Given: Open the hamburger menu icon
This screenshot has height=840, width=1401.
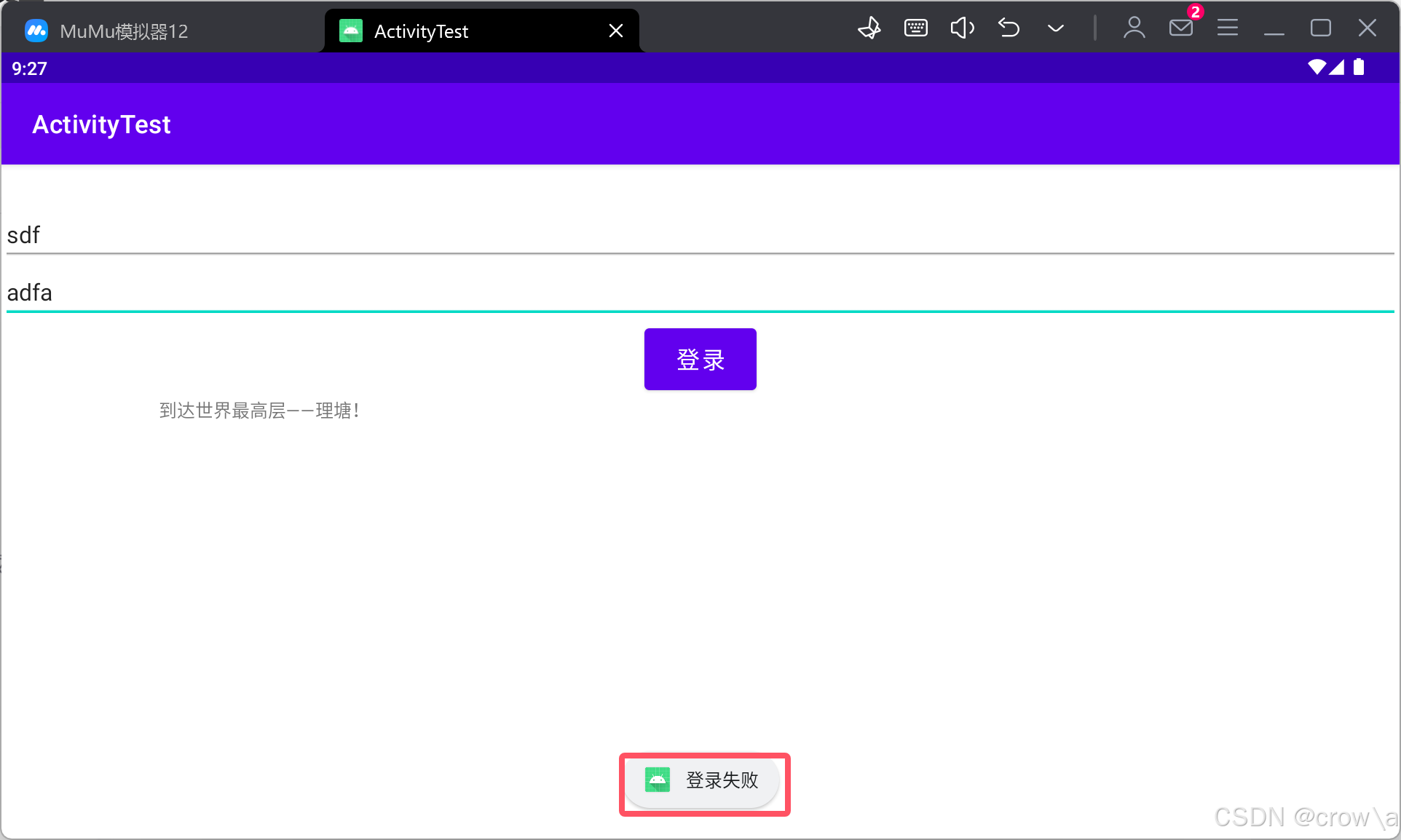Looking at the screenshot, I should point(1227,29).
